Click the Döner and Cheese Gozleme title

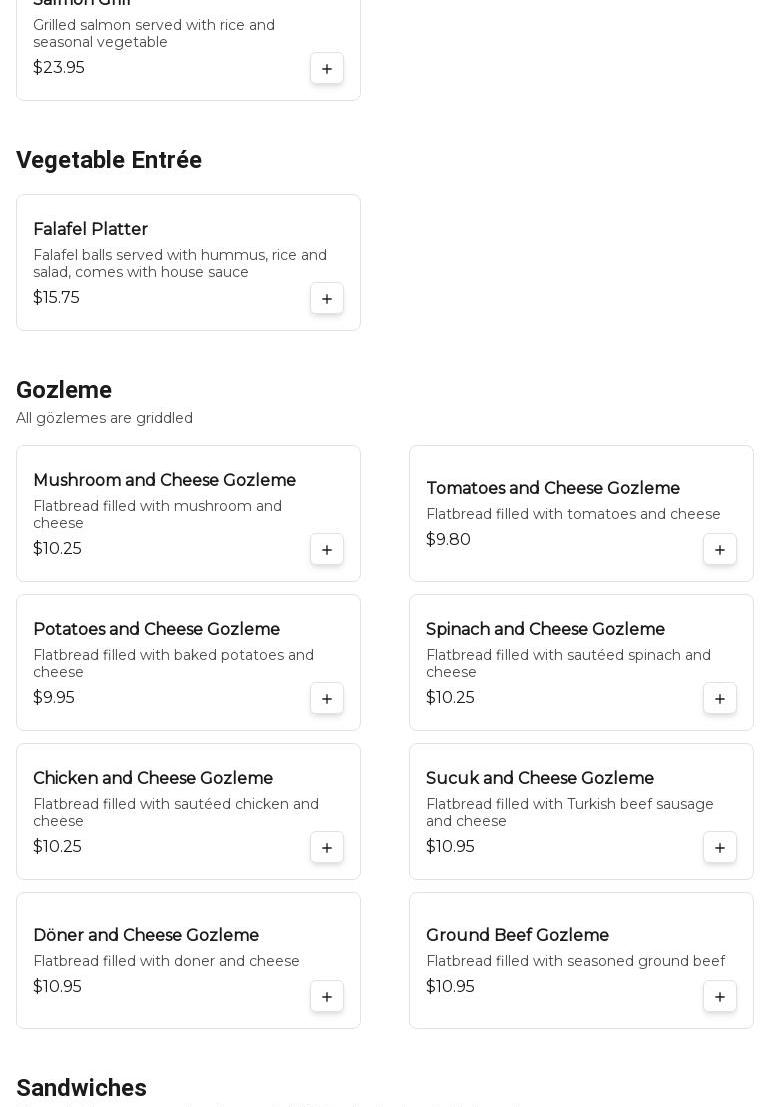click(x=146, y=936)
